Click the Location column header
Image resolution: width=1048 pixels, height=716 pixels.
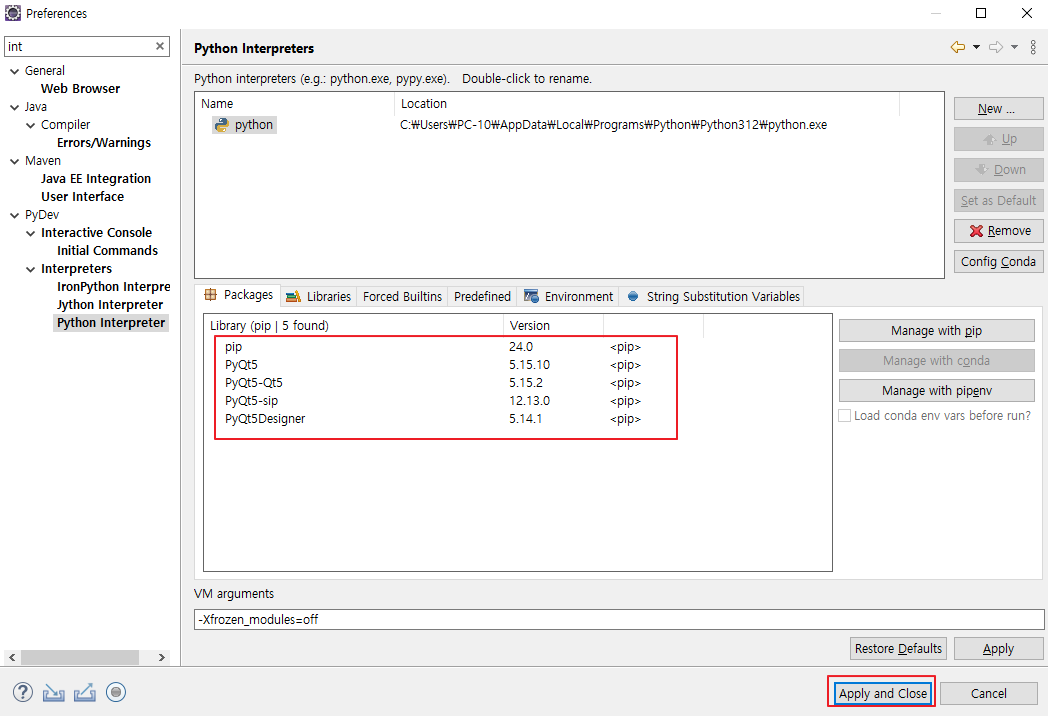pyautogui.click(x=647, y=104)
